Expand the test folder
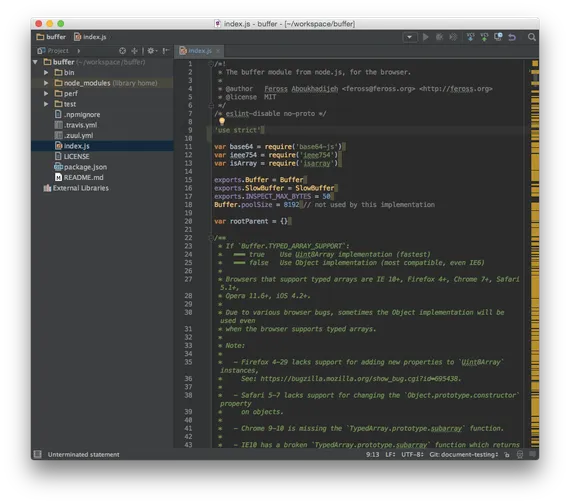Image resolution: width=570 pixels, height=504 pixels. (46, 104)
